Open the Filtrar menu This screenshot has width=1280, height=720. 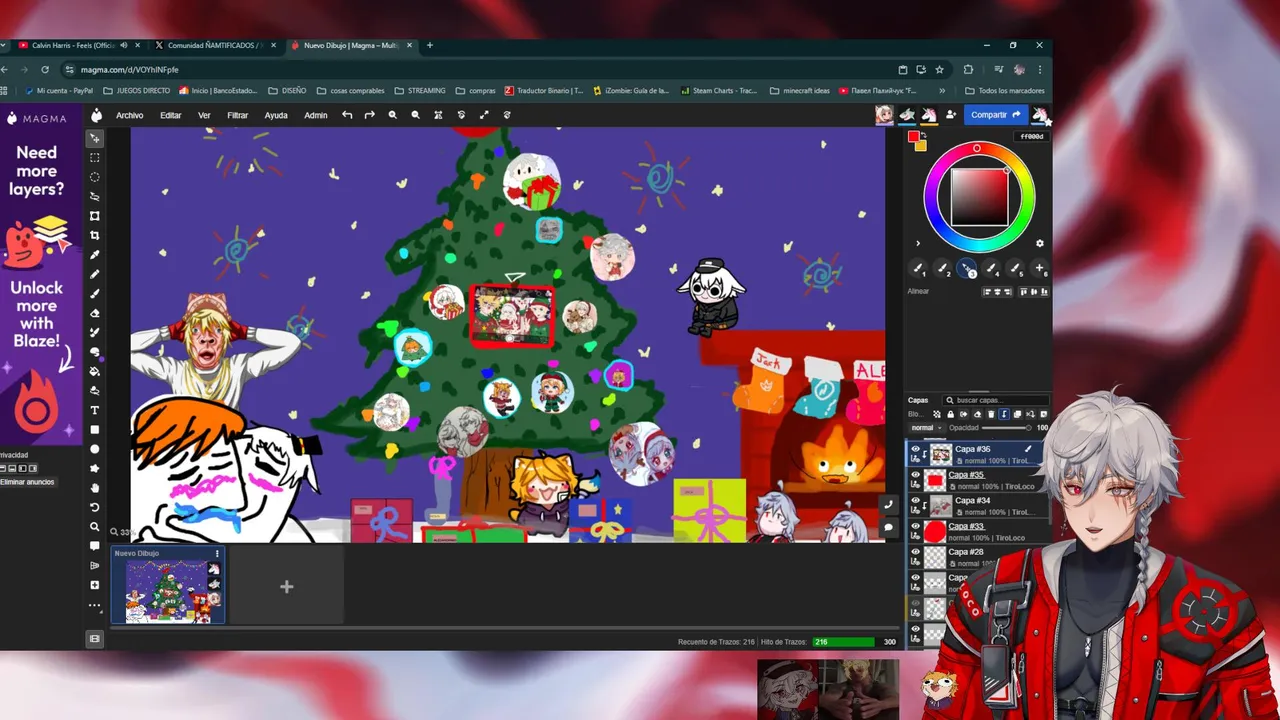coord(237,115)
